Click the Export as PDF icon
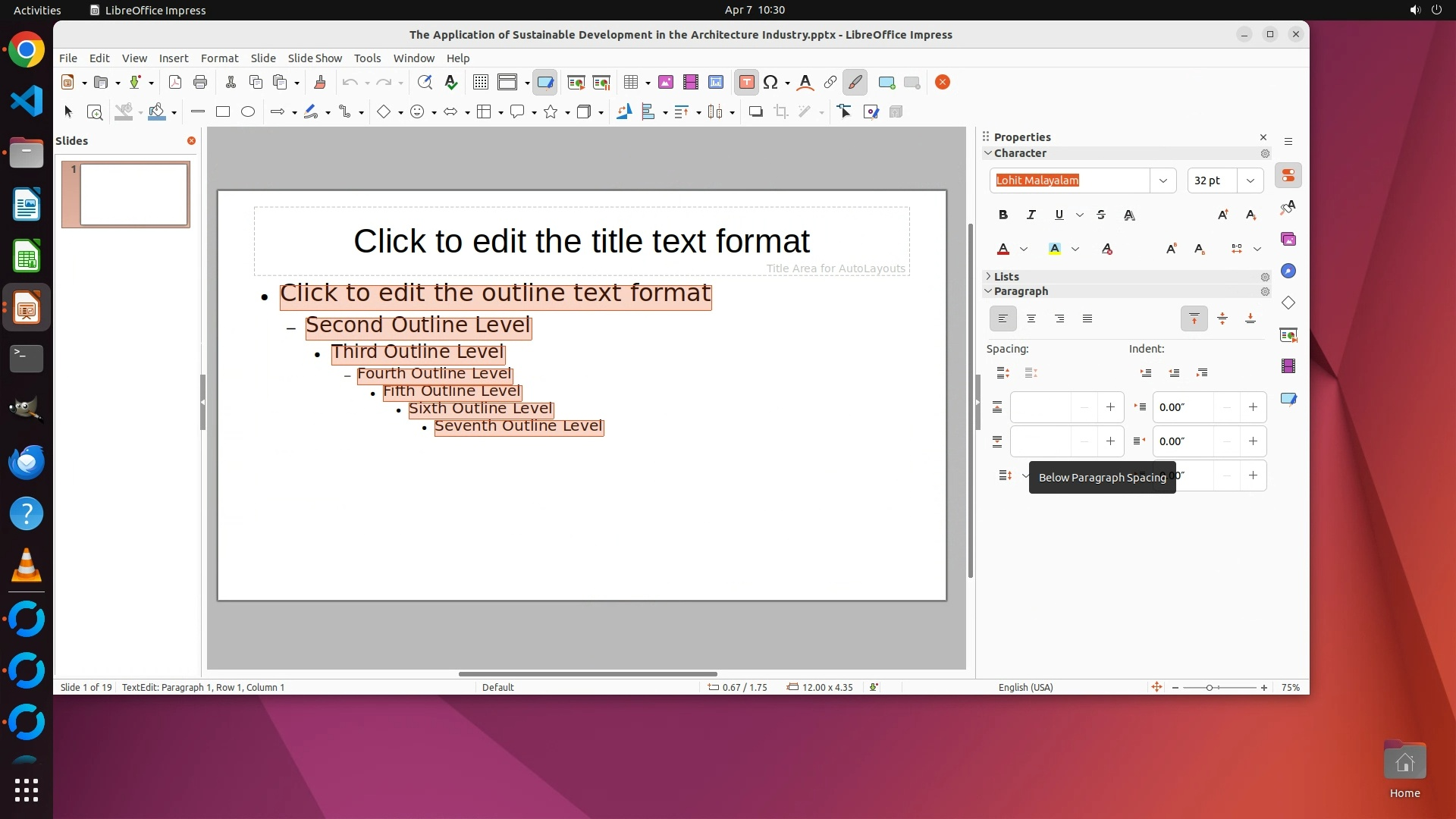Image resolution: width=1456 pixels, height=819 pixels. [x=175, y=83]
